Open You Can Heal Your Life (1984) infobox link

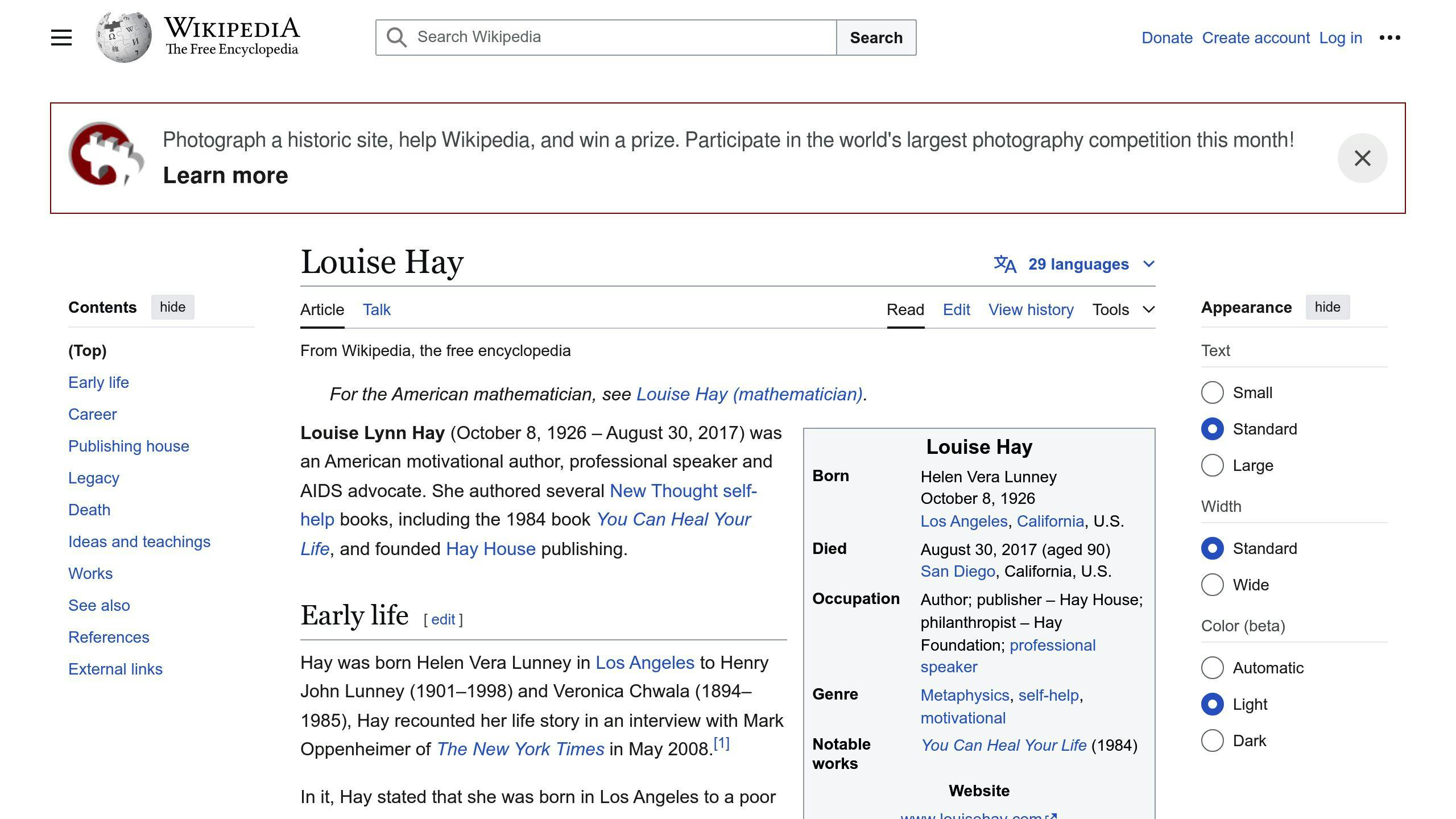pyautogui.click(x=1004, y=745)
